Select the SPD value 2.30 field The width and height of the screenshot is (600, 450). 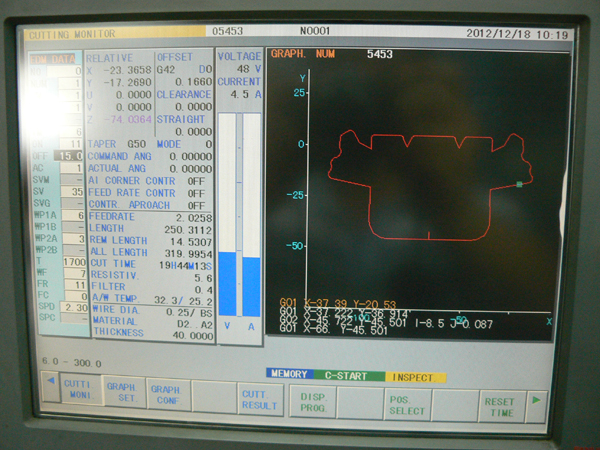[74, 308]
